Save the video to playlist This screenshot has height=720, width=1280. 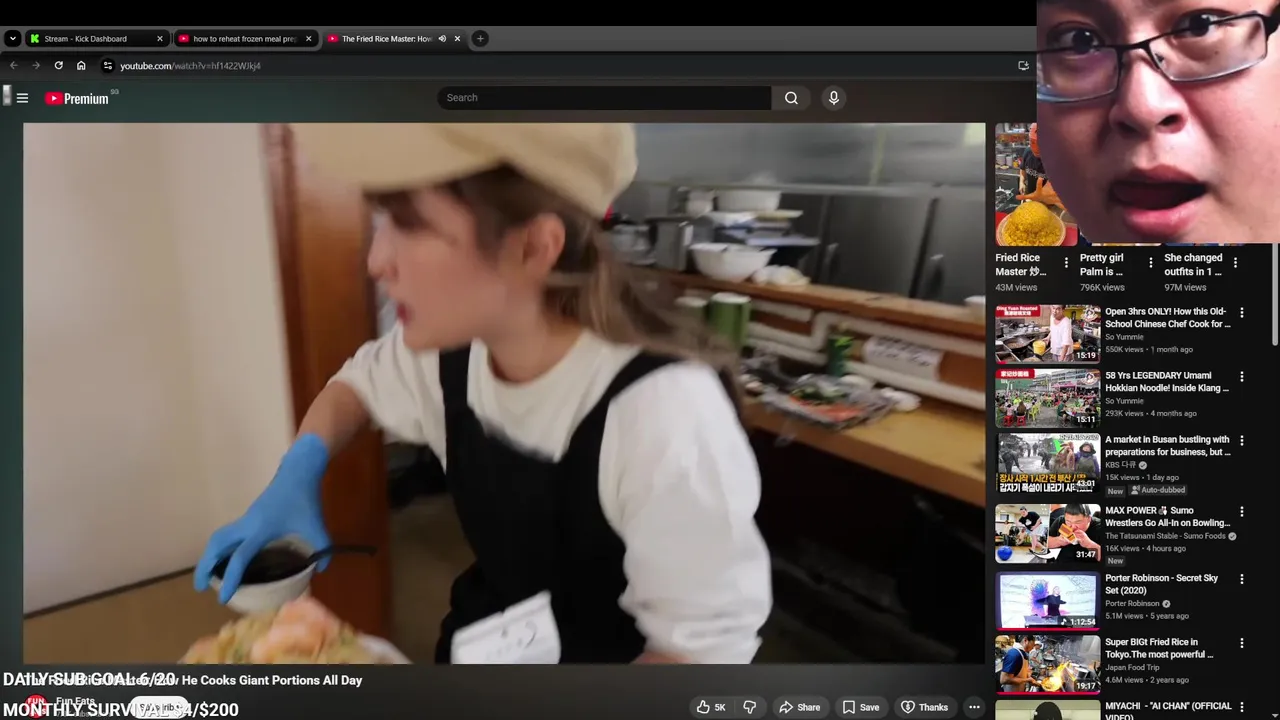[x=861, y=707]
